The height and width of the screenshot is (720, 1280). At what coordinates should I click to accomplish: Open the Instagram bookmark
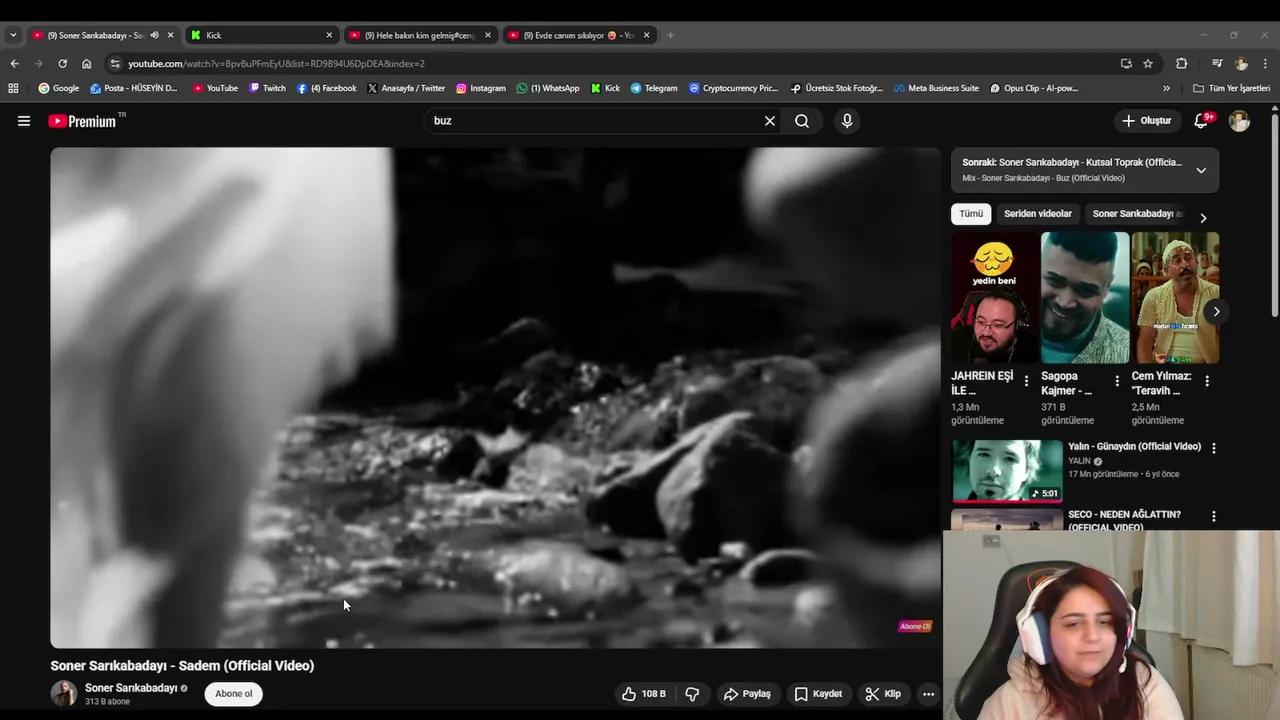[x=481, y=88]
